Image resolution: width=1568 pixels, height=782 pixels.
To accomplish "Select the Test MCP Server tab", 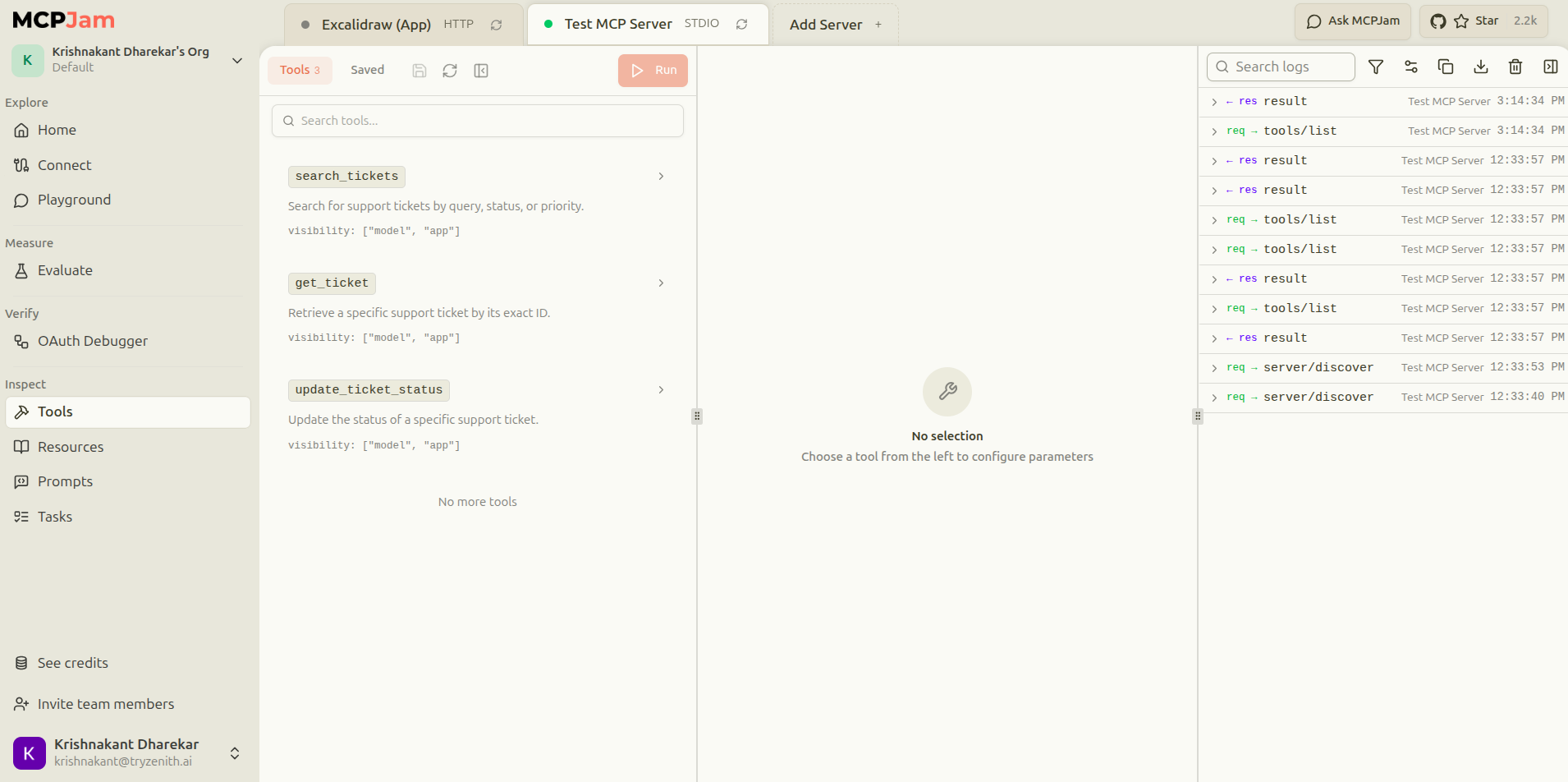I will click(x=648, y=25).
